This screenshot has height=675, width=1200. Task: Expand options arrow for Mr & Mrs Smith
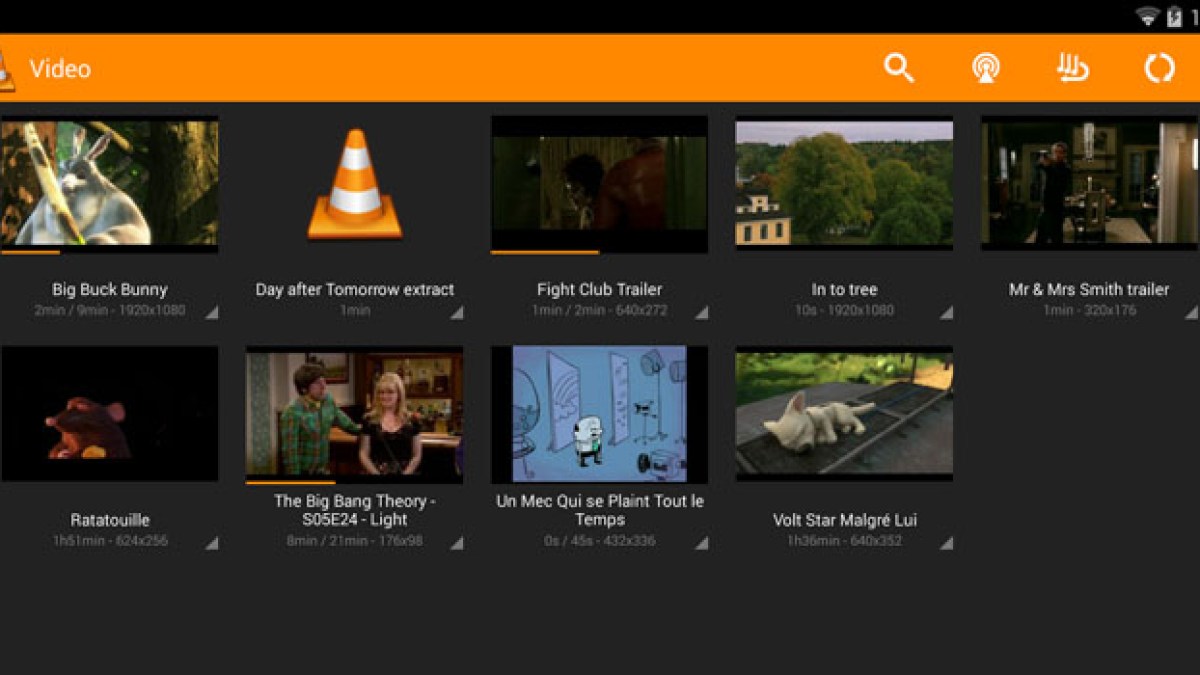pyautogui.click(x=1191, y=313)
